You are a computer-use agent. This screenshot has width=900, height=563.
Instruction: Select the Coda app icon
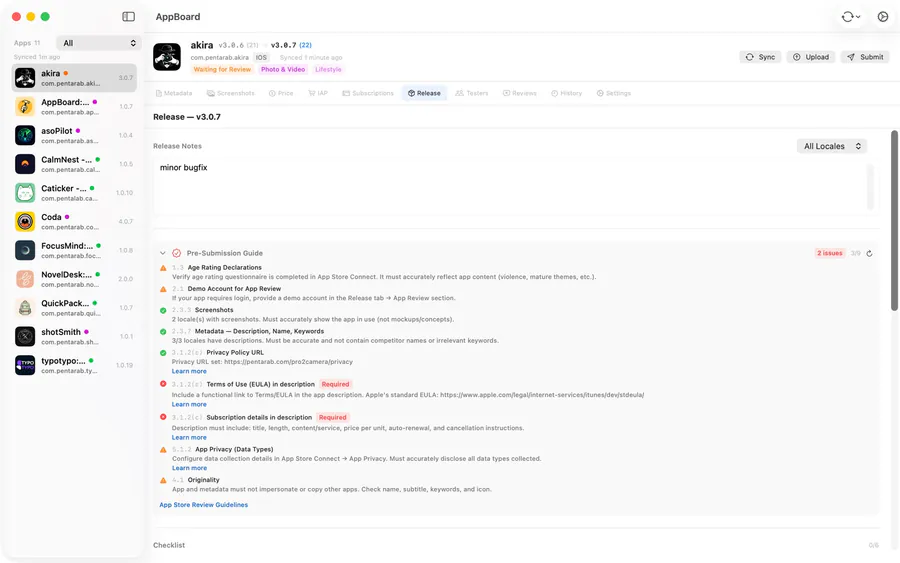(25, 221)
